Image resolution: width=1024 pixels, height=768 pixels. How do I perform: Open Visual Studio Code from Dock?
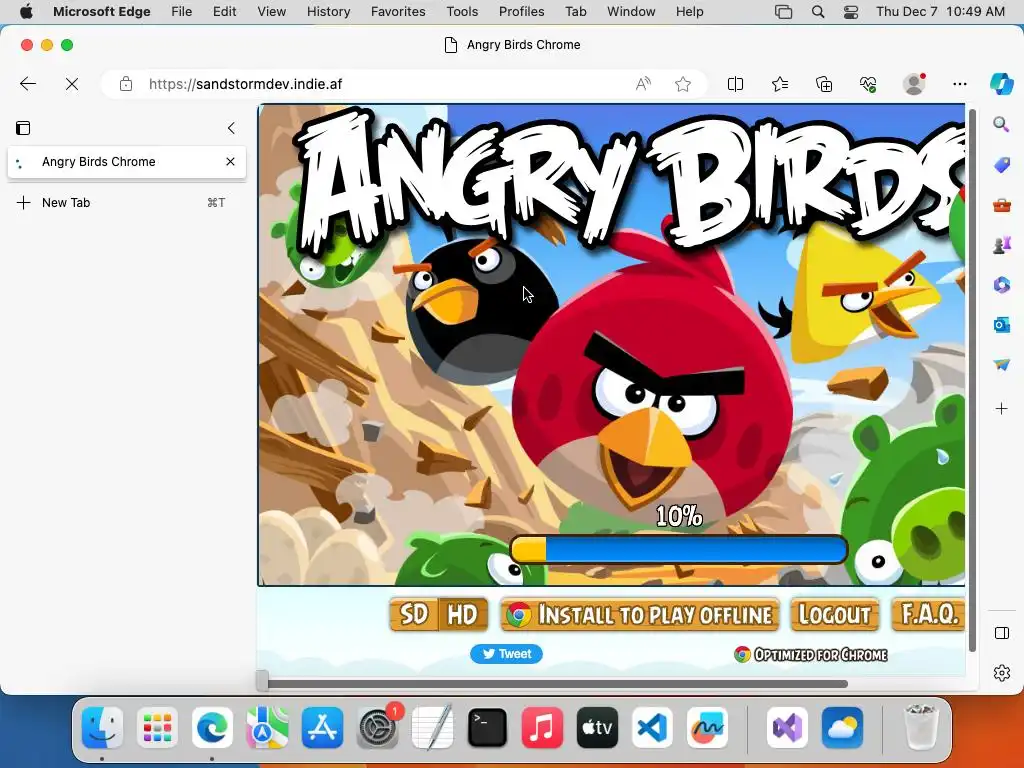coord(652,727)
